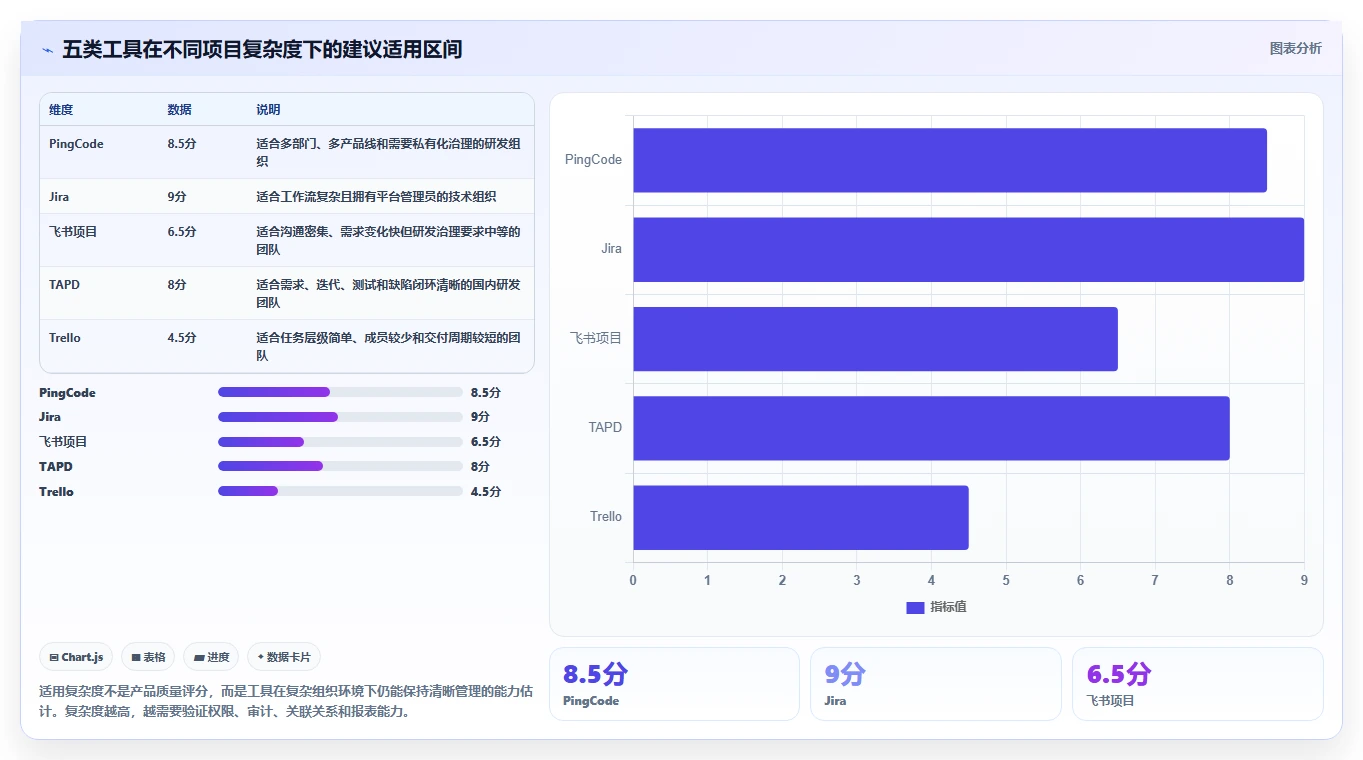Viewport: 1363px width, 760px height.
Task: Select the Jira bar in the bar chart
Action: (x=968, y=249)
